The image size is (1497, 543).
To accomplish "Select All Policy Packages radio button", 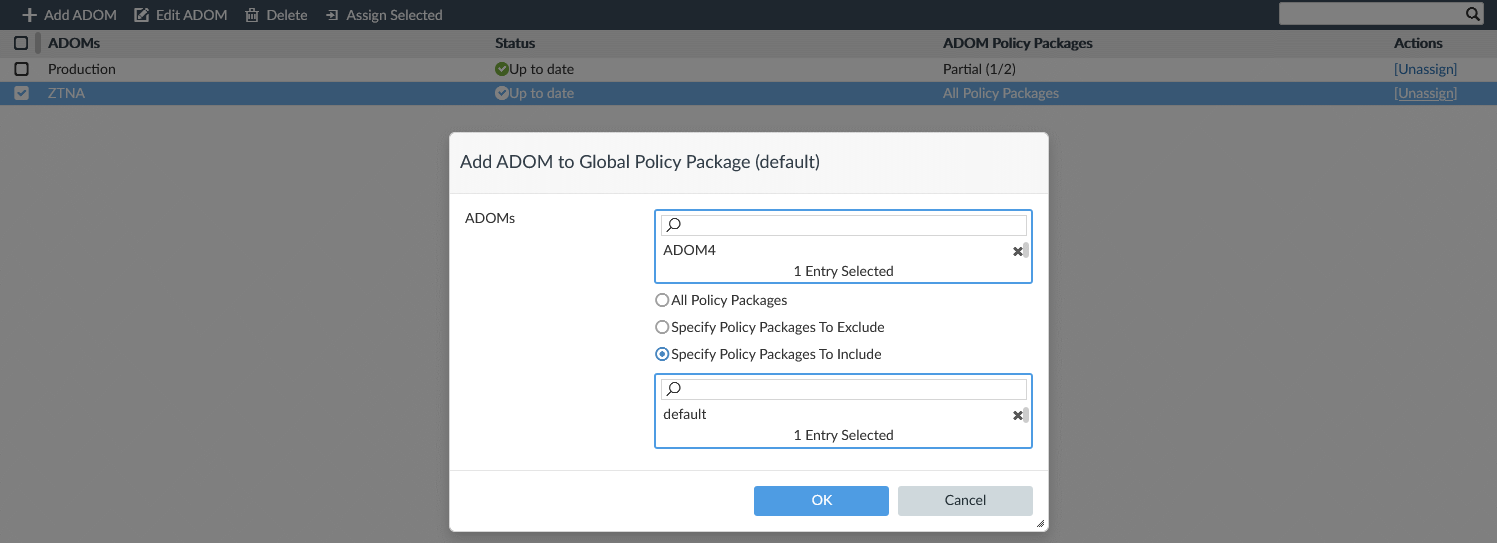I will coord(661,300).
